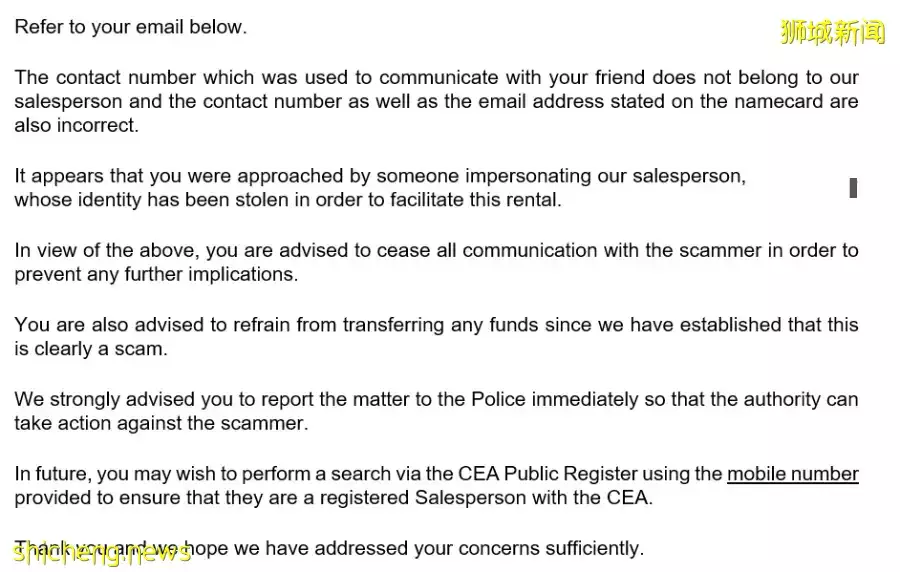Click the "Refer to your email below." line
This screenshot has width=900, height=572.
click(130, 28)
